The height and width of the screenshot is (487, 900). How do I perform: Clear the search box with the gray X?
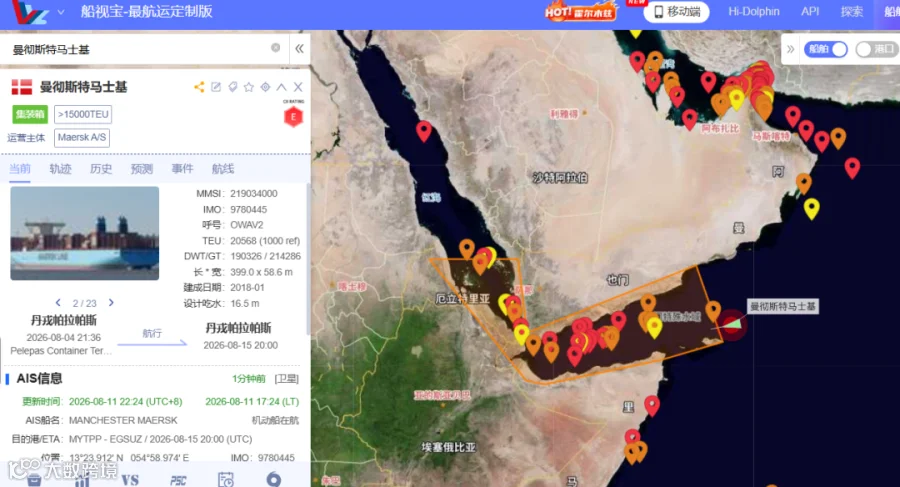click(276, 48)
